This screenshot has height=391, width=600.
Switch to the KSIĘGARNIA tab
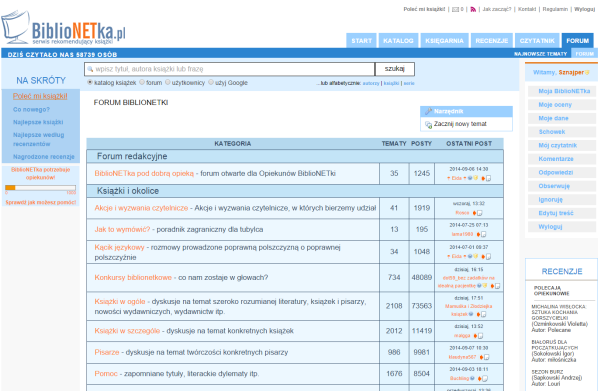(444, 41)
